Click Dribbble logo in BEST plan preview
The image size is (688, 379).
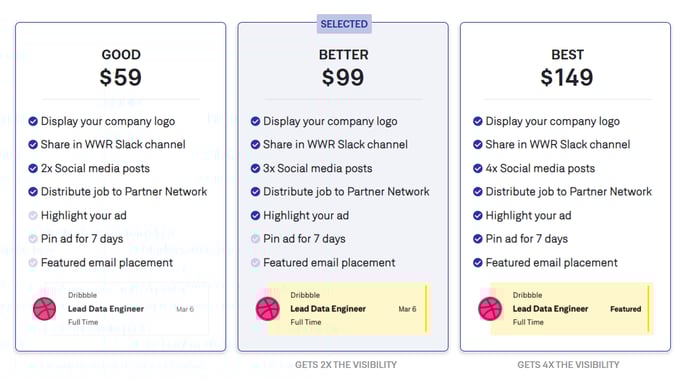[x=490, y=309]
